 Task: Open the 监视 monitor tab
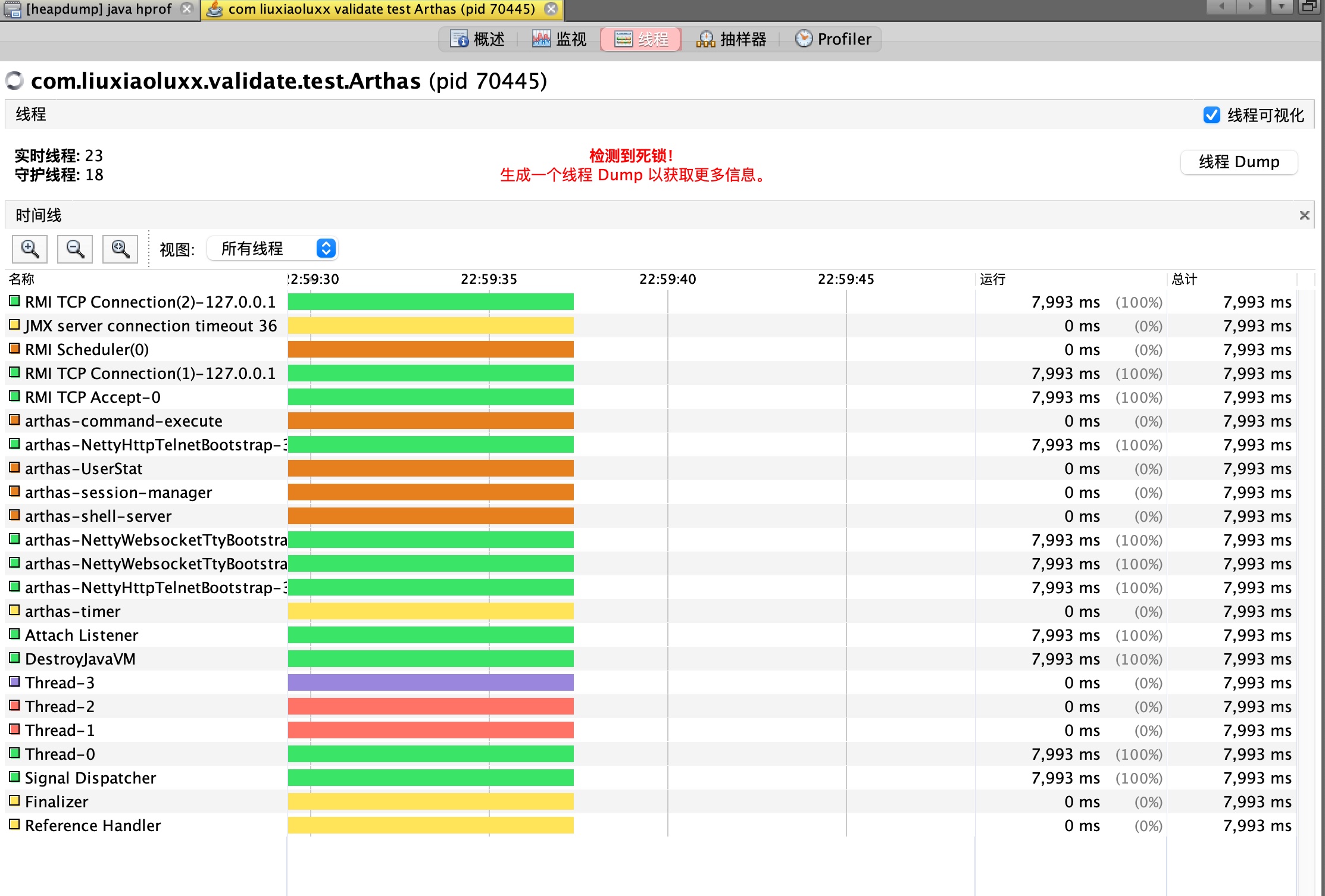coord(560,39)
